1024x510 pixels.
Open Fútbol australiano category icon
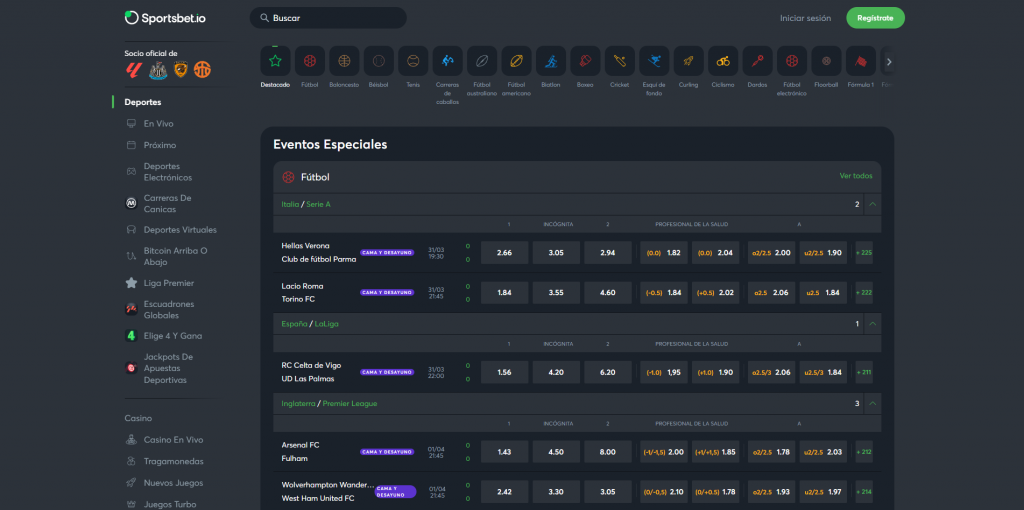point(482,61)
